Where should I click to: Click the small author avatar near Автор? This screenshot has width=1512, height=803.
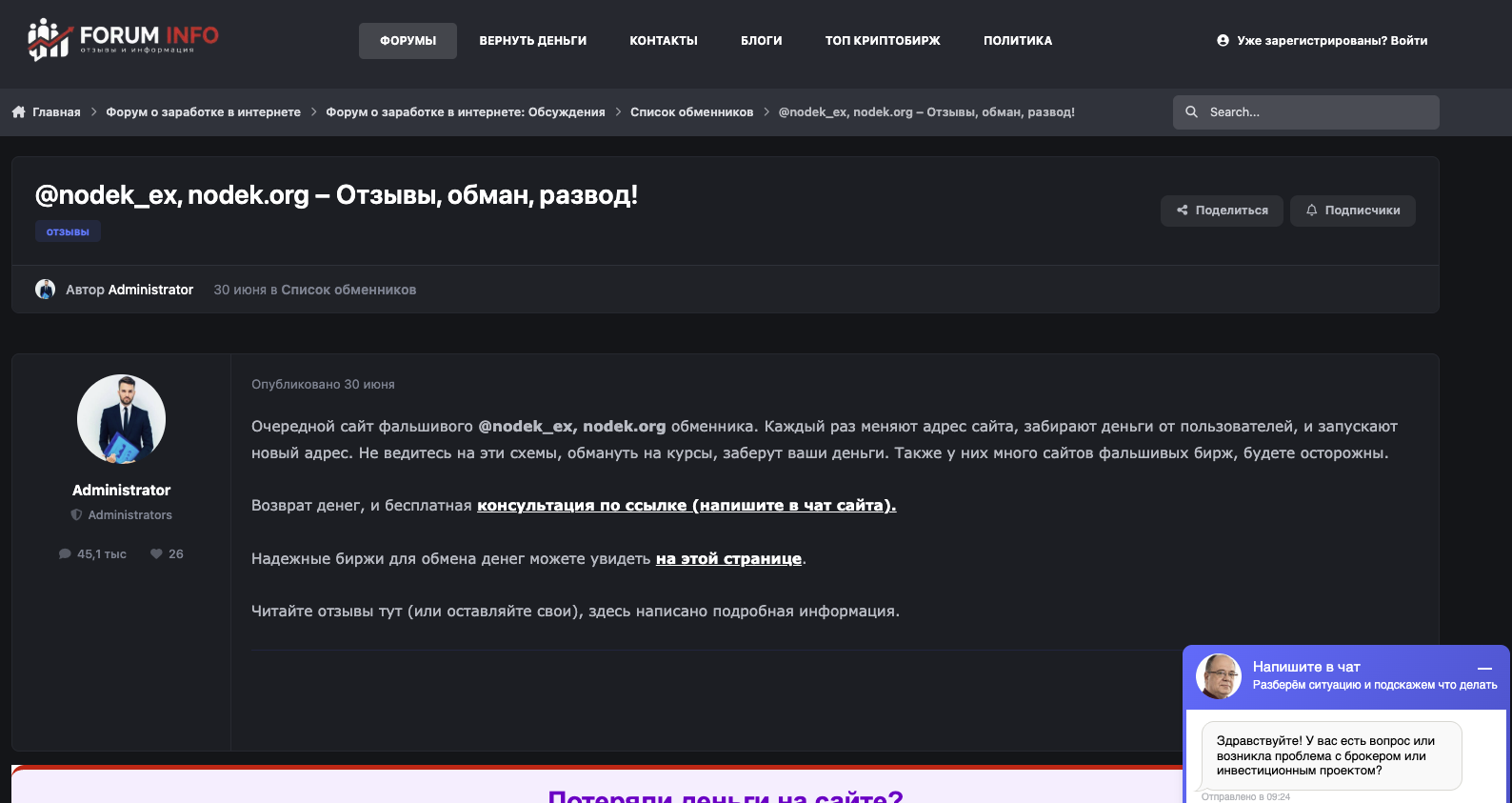tap(45, 290)
